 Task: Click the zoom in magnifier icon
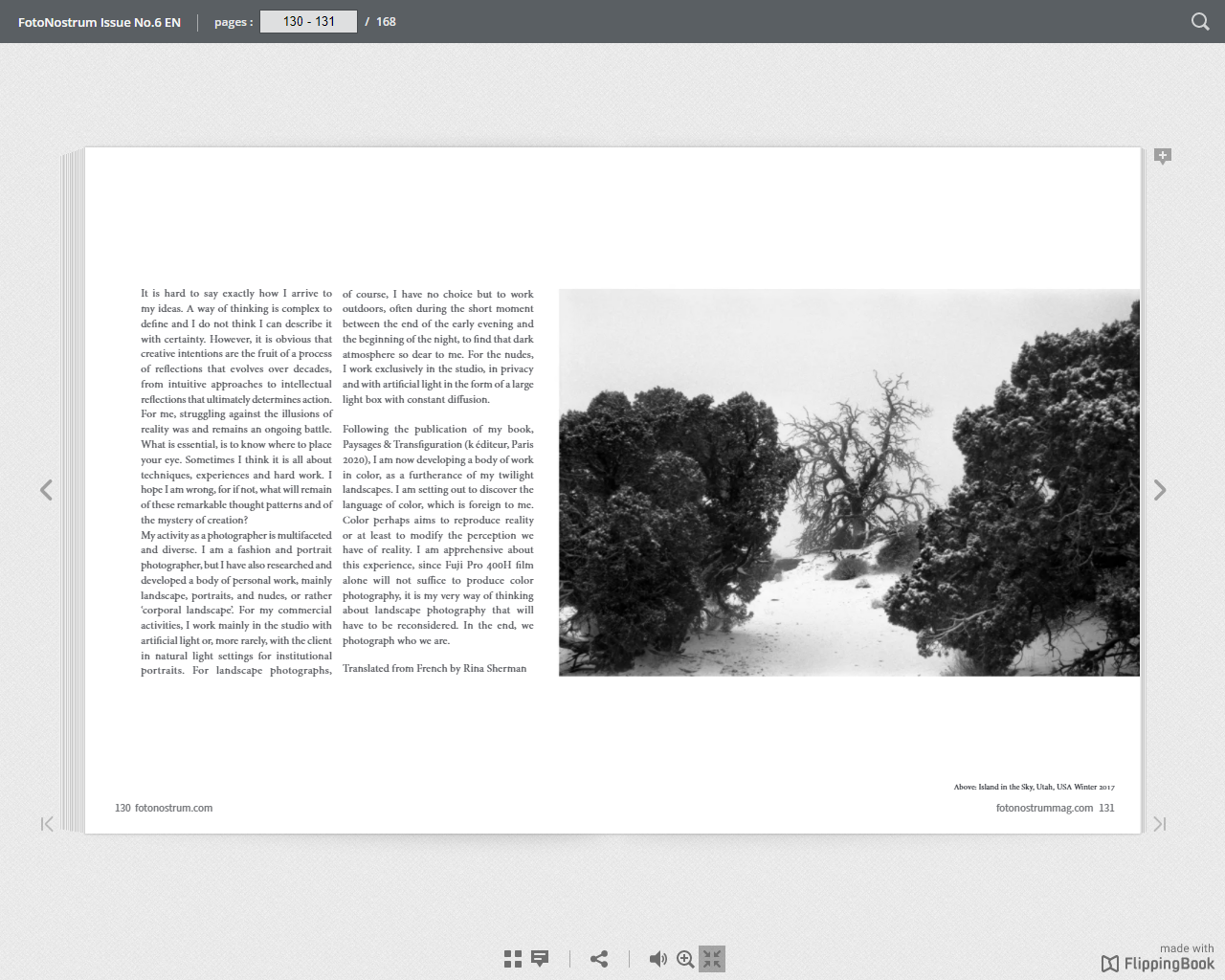point(685,959)
